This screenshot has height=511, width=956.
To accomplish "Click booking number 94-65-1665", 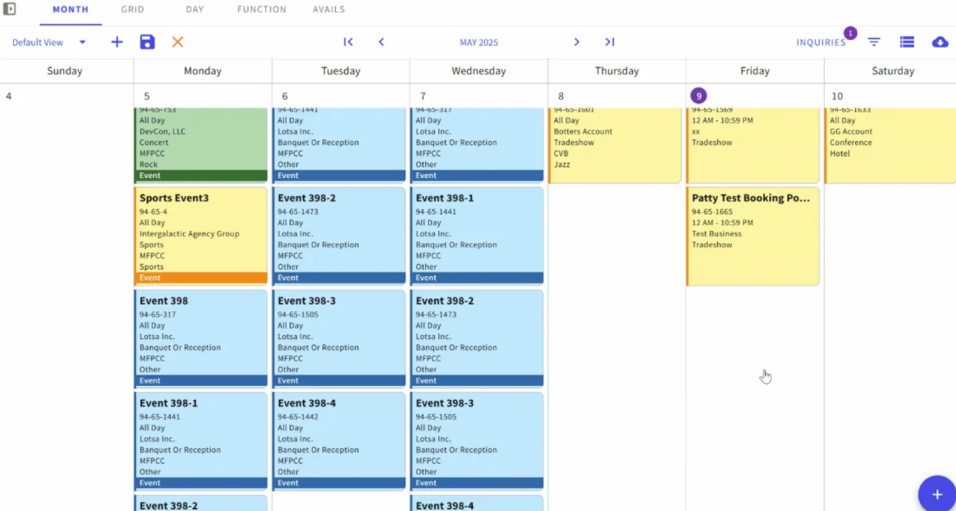I will click(x=711, y=212).
